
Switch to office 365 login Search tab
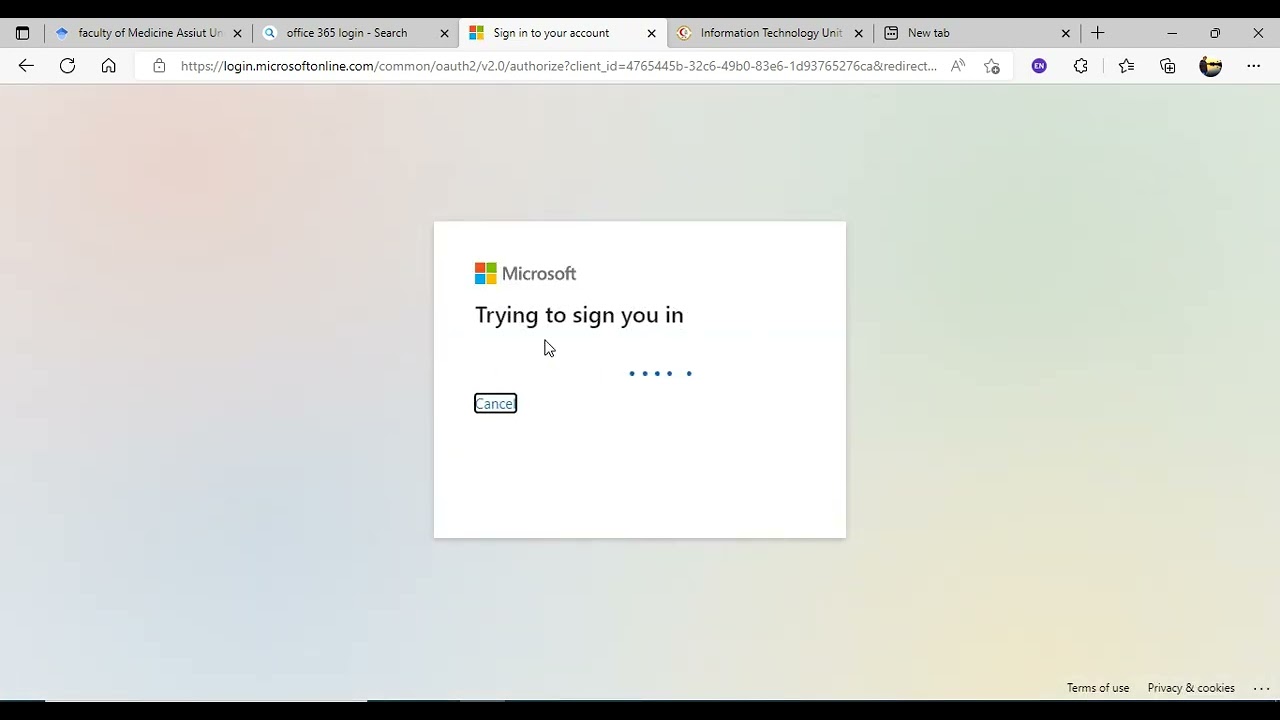[356, 33]
